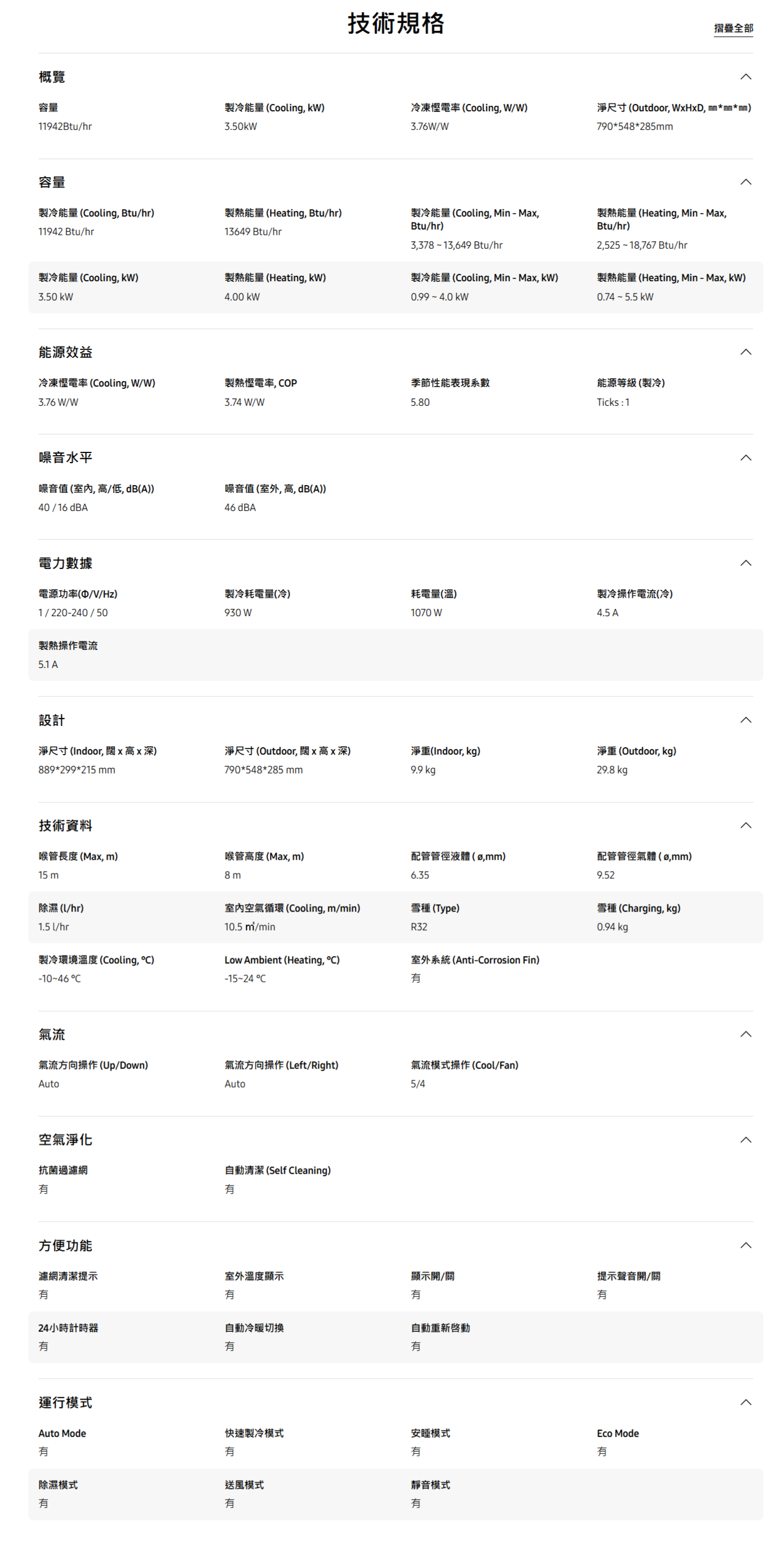Image resolution: width=784 pixels, height=1544 pixels.
Task: Click the chevron icon for 設計
Action: pyautogui.click(x=745, y=720)
